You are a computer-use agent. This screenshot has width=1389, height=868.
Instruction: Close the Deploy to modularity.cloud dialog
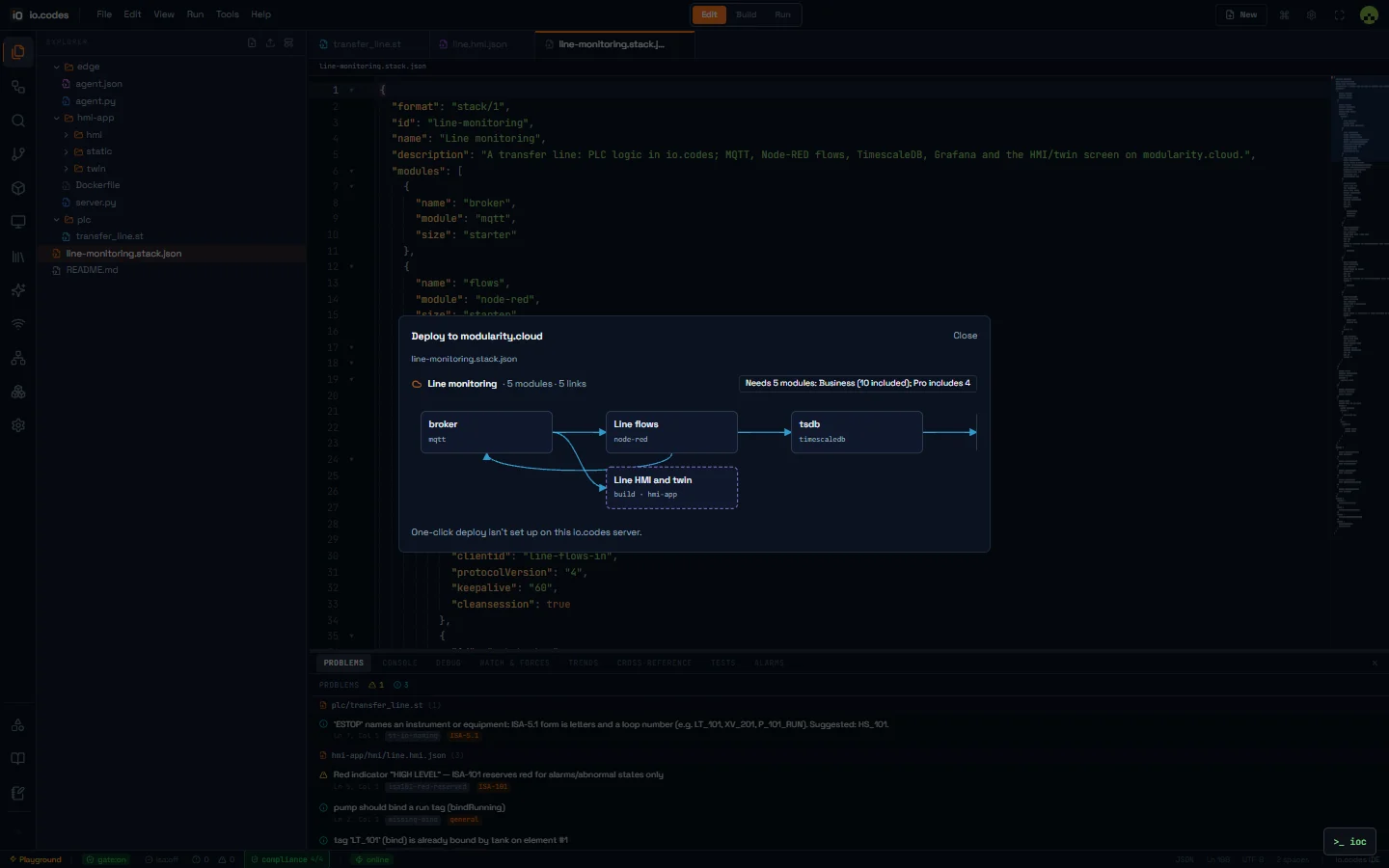[x=965, y=336]
